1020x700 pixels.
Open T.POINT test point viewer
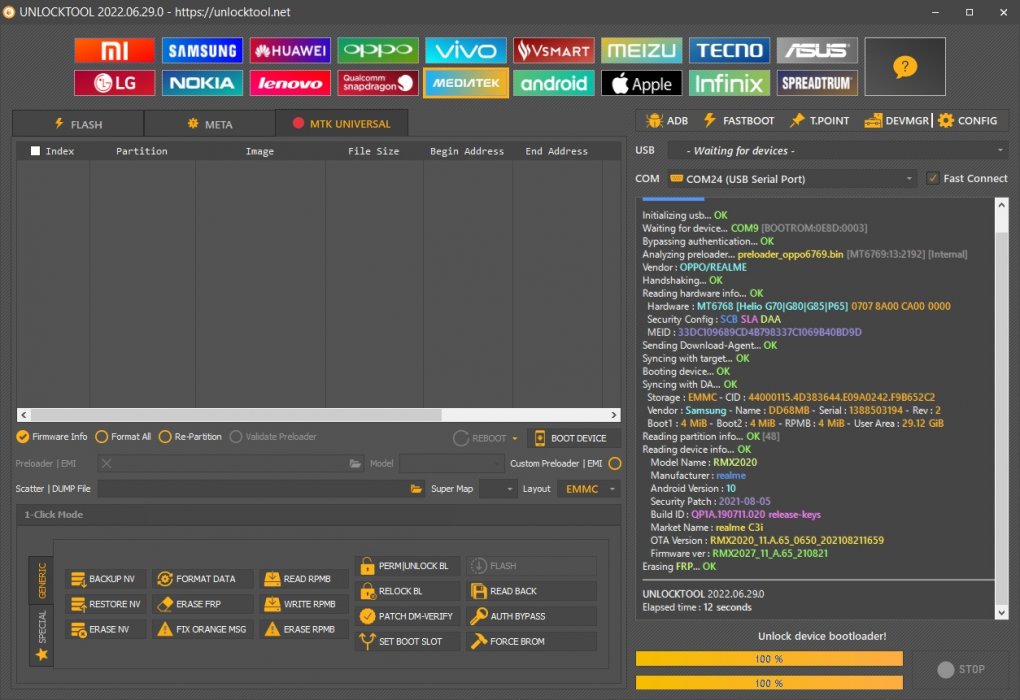point(820,120)
